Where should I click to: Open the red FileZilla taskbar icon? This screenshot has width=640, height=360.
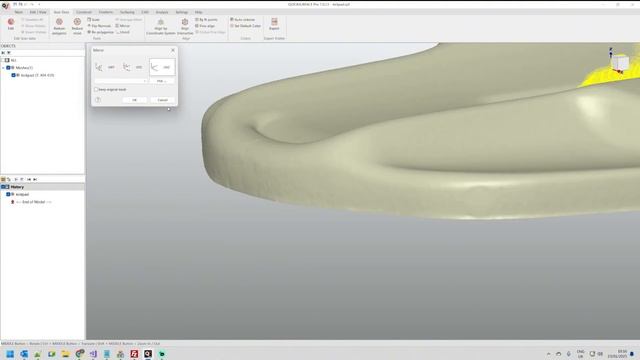point(134,354)
